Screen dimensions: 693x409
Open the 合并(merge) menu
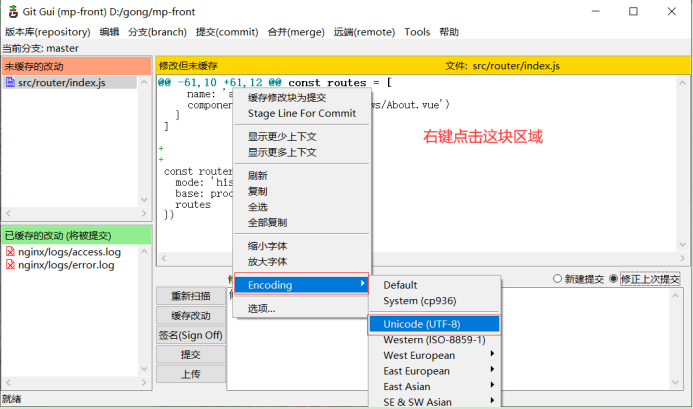[296, 32]
